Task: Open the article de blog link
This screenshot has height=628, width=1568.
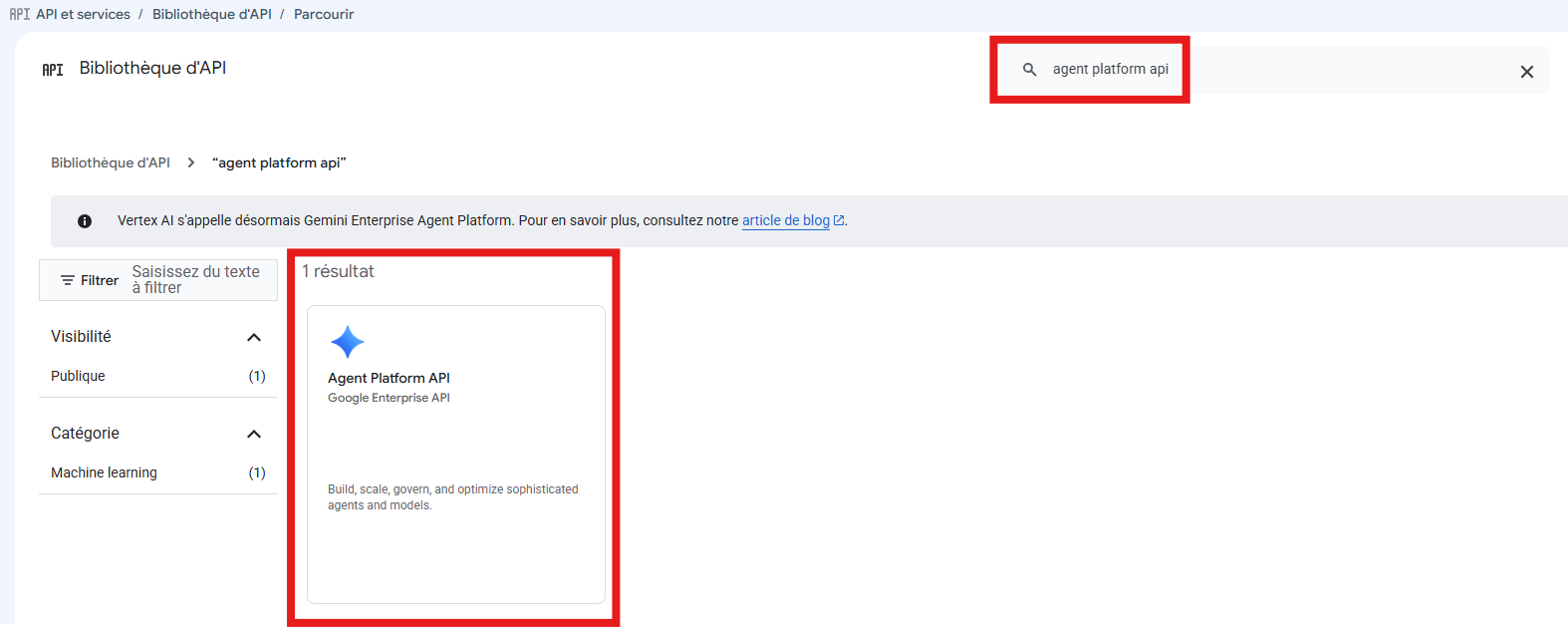Action: (x=786, y=220)
